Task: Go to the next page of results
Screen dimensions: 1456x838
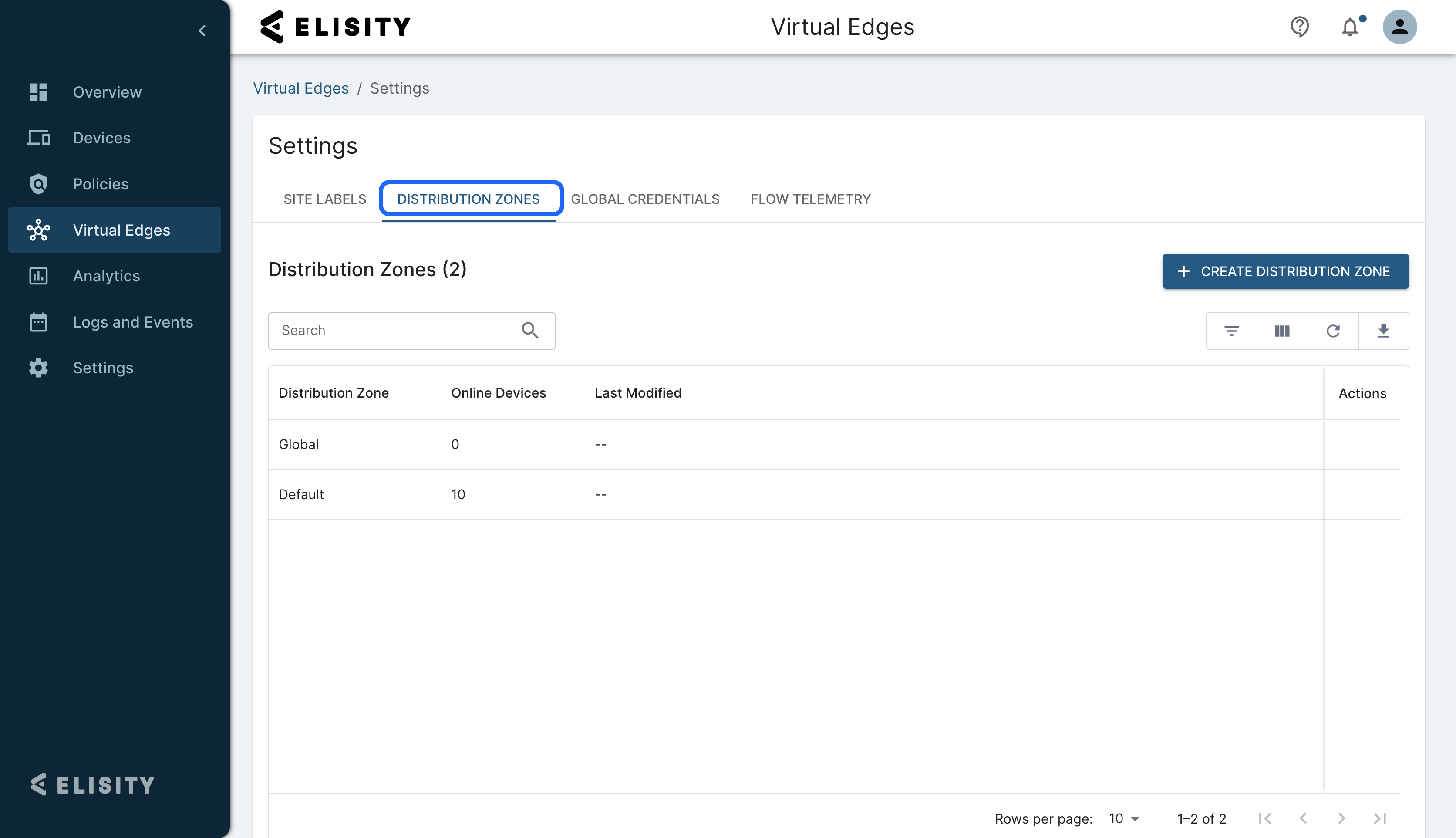Action: (x=1341, y=818)
